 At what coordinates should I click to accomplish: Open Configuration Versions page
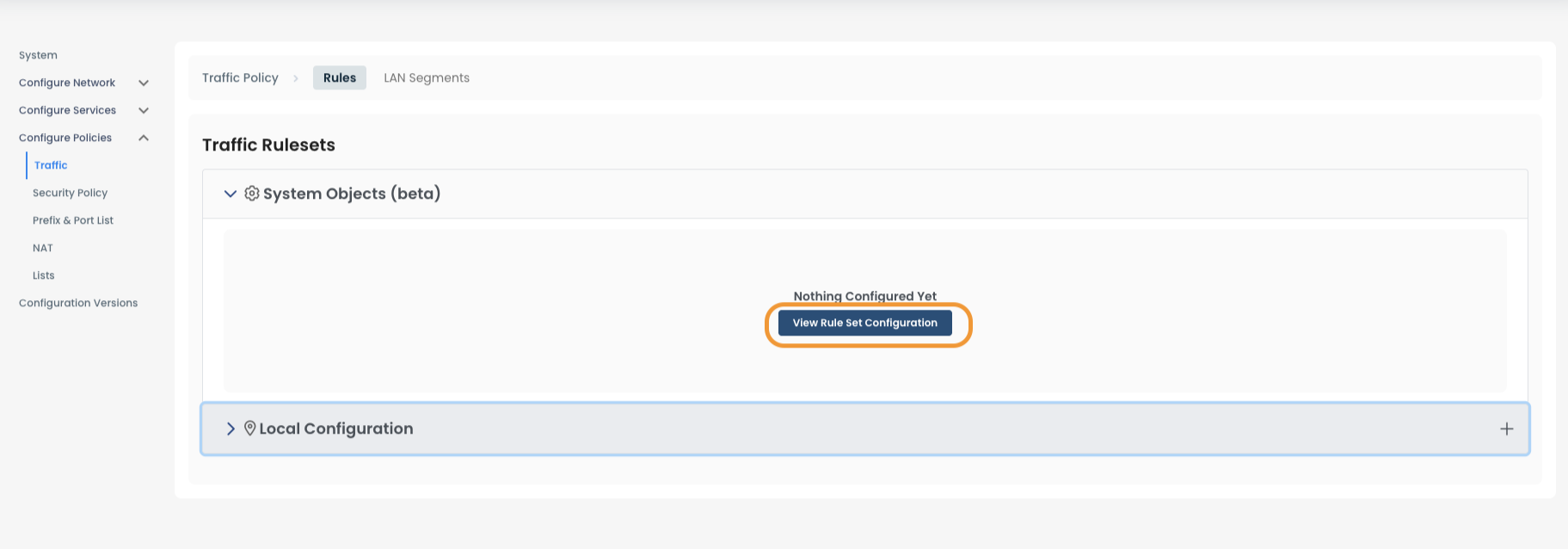tap(78, 303)
